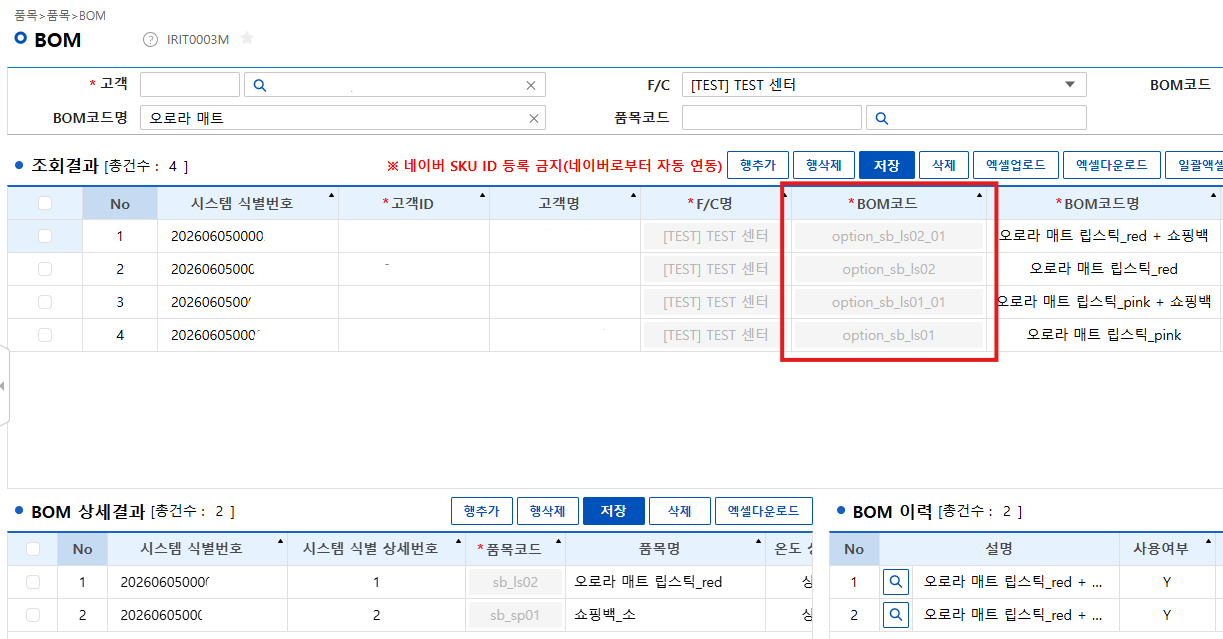Sort by the 시스템 식별번호 column in 조회결과
Viewport: 1223px width, 639px height.
coord(247,203)
